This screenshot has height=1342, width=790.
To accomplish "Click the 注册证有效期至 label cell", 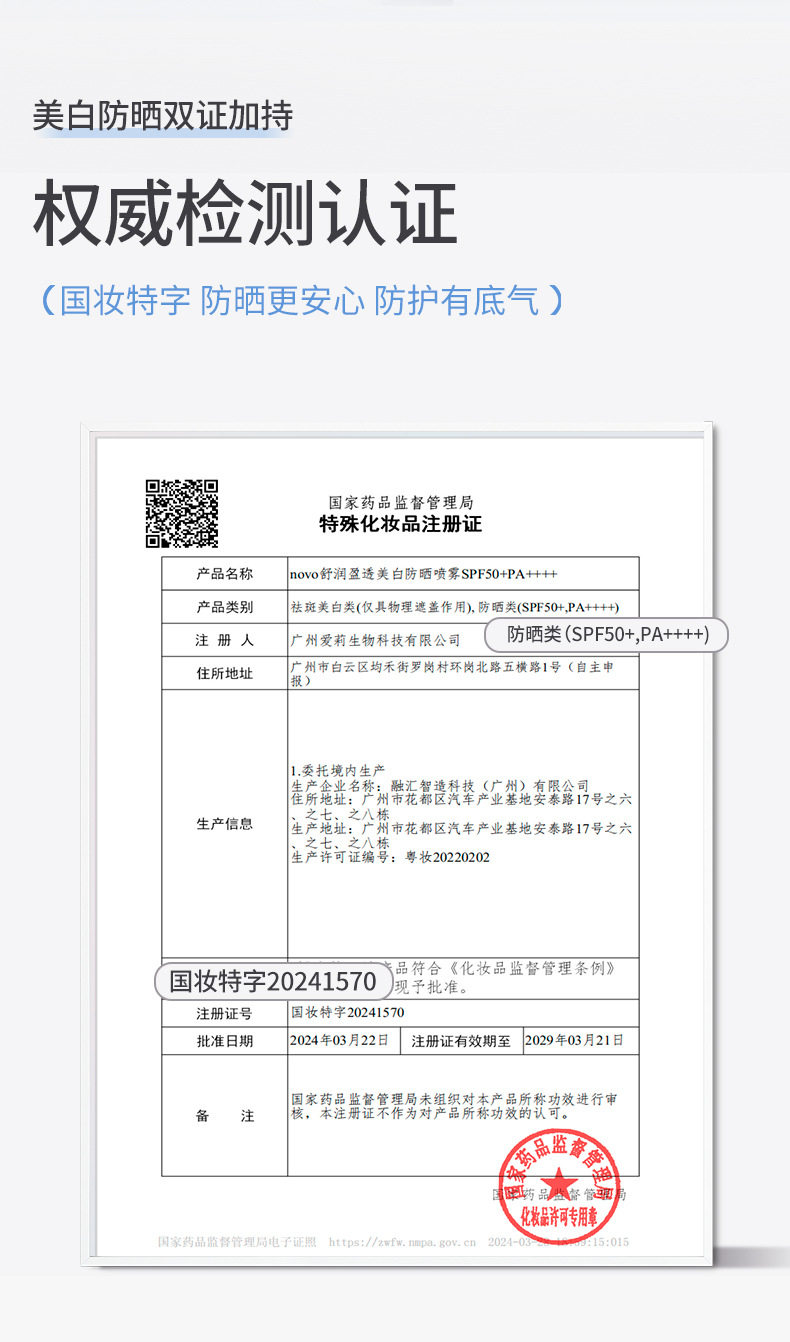I will point(461,1041).
